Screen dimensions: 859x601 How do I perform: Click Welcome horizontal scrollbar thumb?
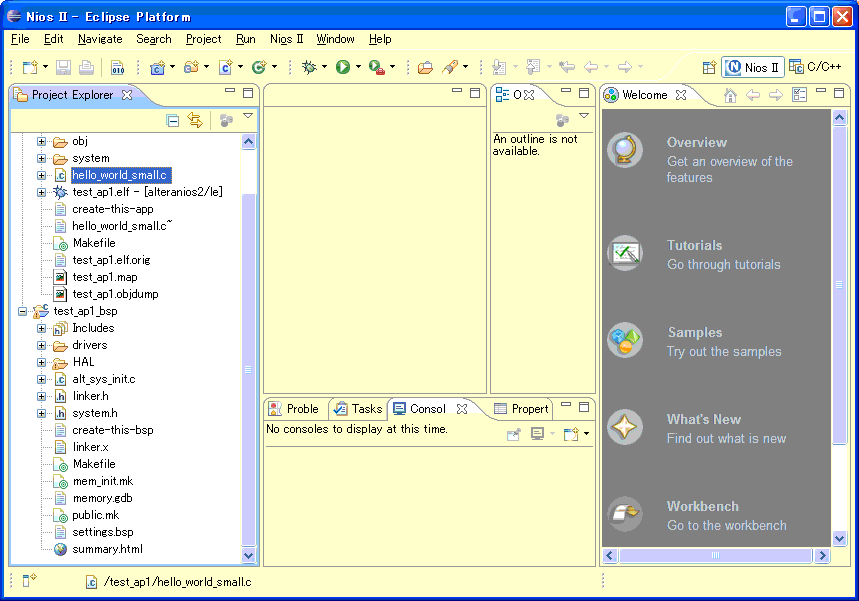[715, 556]
